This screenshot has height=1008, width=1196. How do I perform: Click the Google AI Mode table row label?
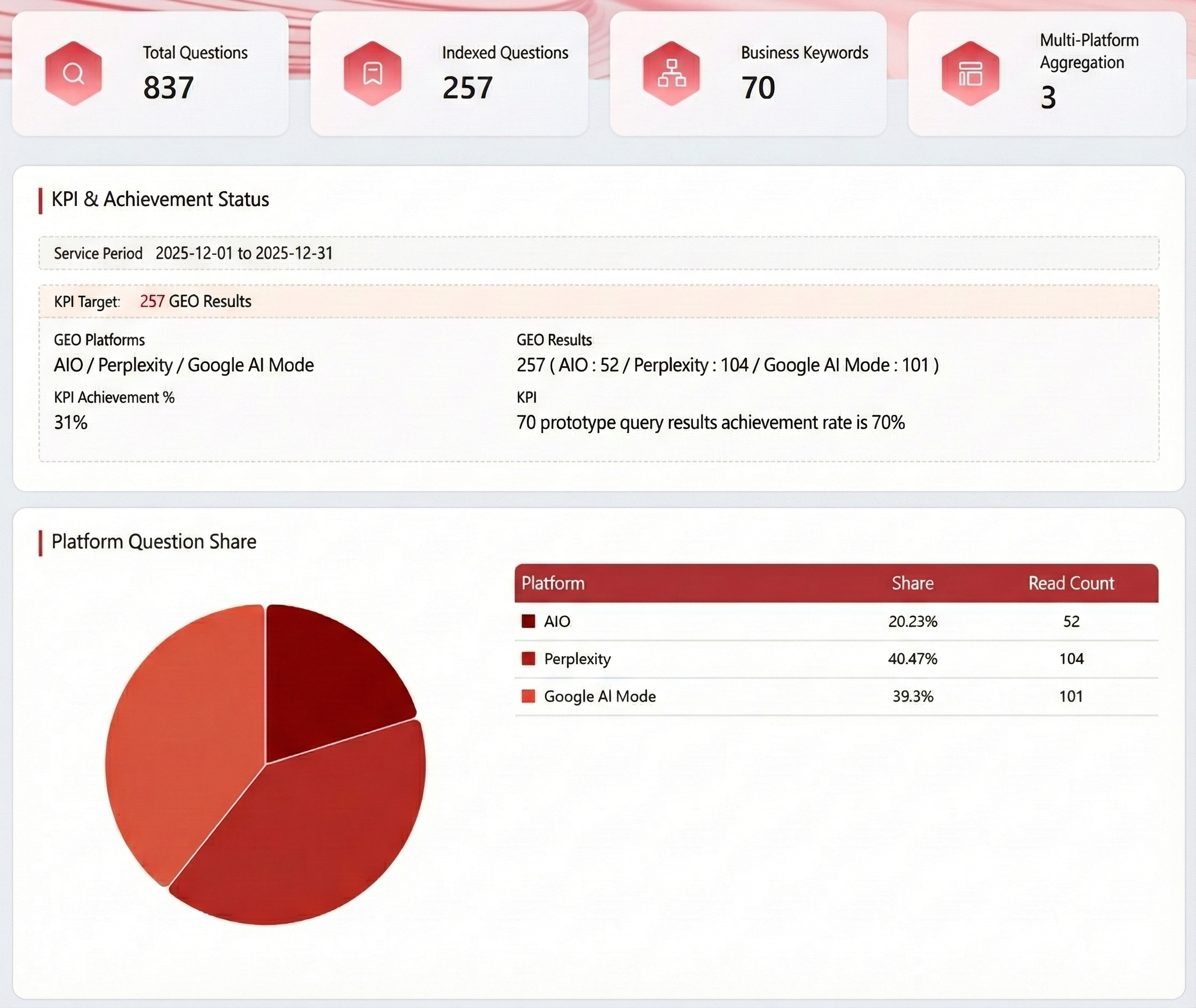[x=600, y=696]
